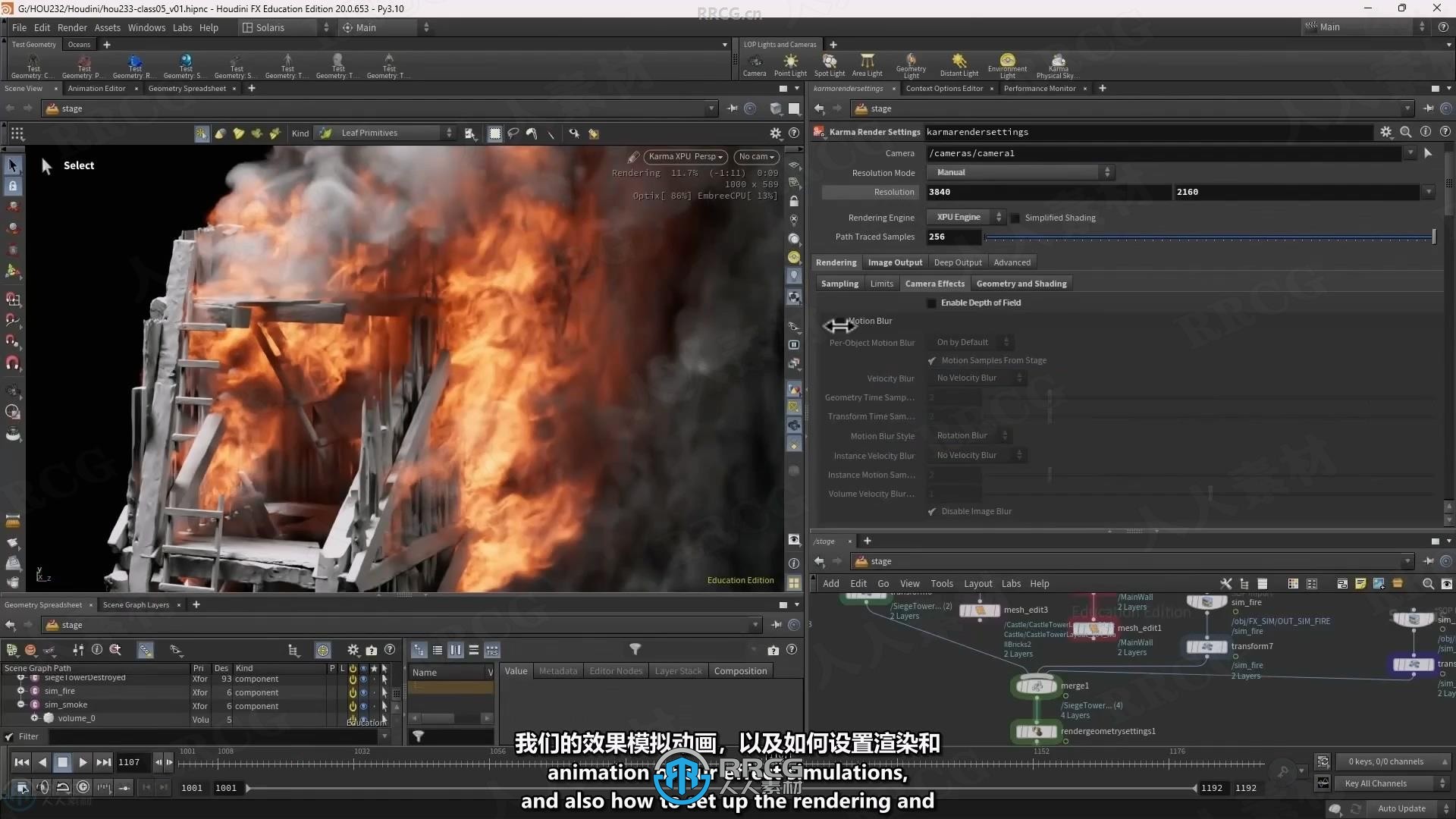Toggle Motion Samples From Stage checkbox
The image size is (1456, 819).
[x=932, y=361]
